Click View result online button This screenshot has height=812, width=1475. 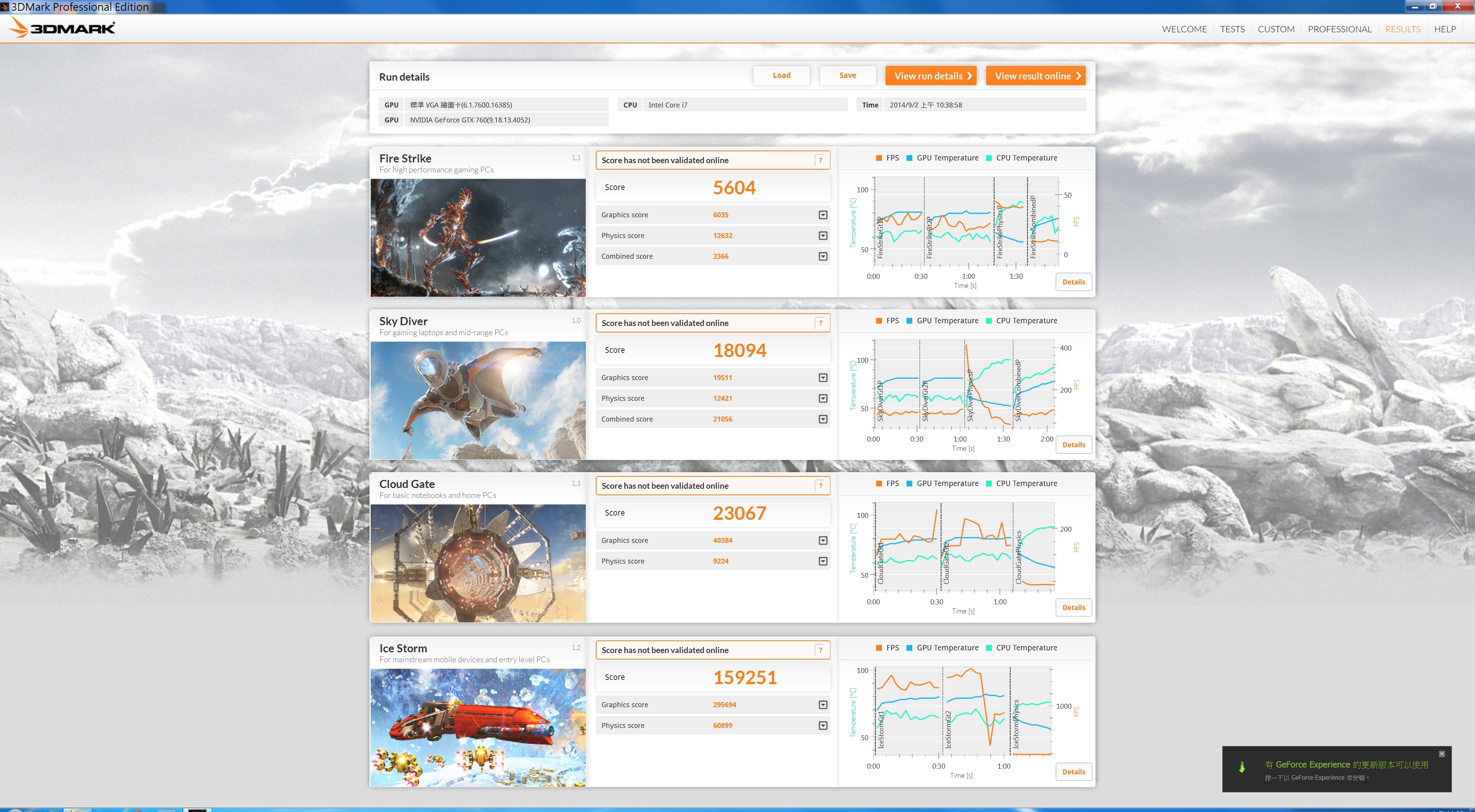tap(1035, 76)
